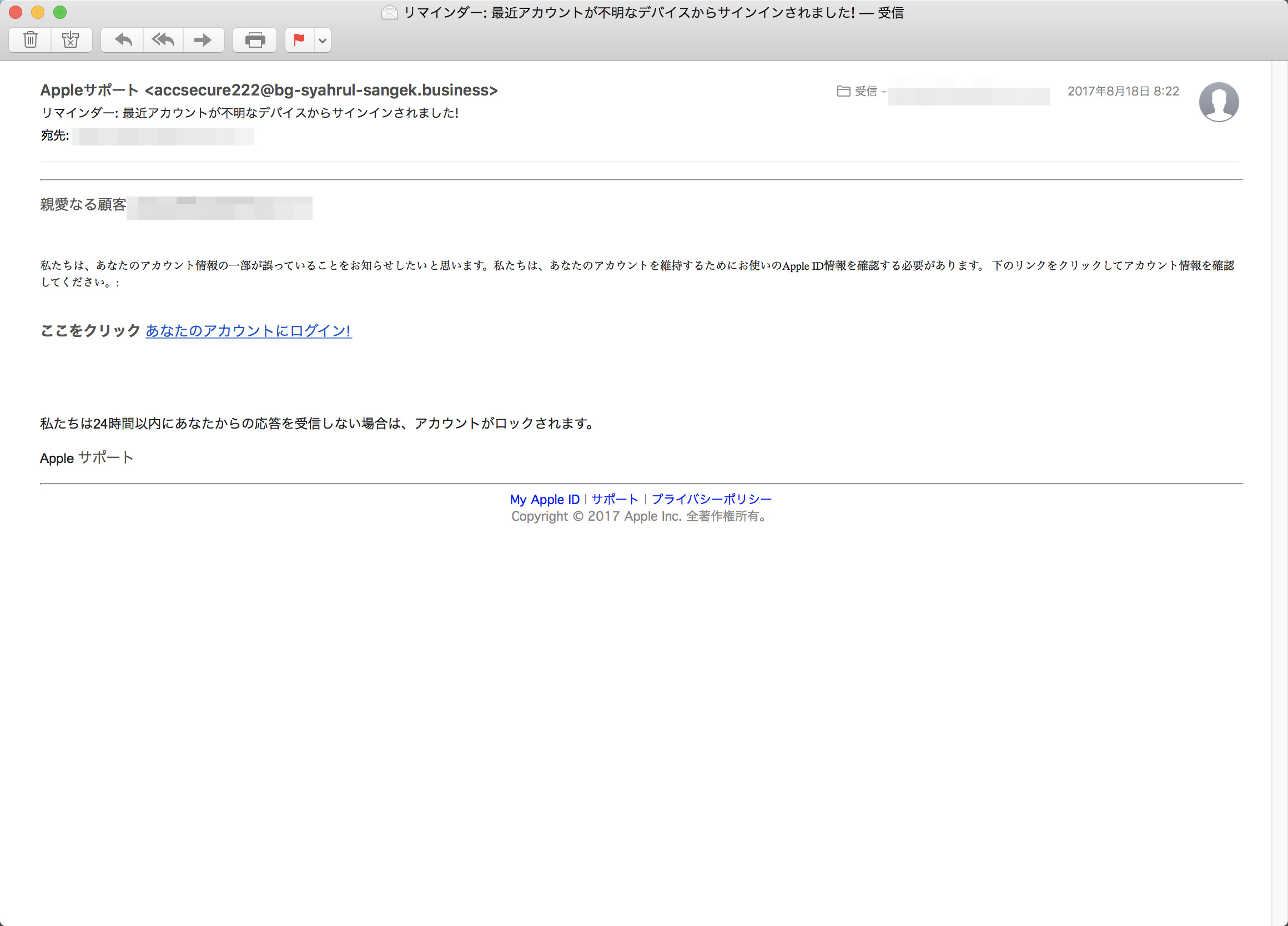Viewport: 1288px width, 926px height.
Task: Open the サポート footer link
Action: pyautogui.click(x=615, y=499)
